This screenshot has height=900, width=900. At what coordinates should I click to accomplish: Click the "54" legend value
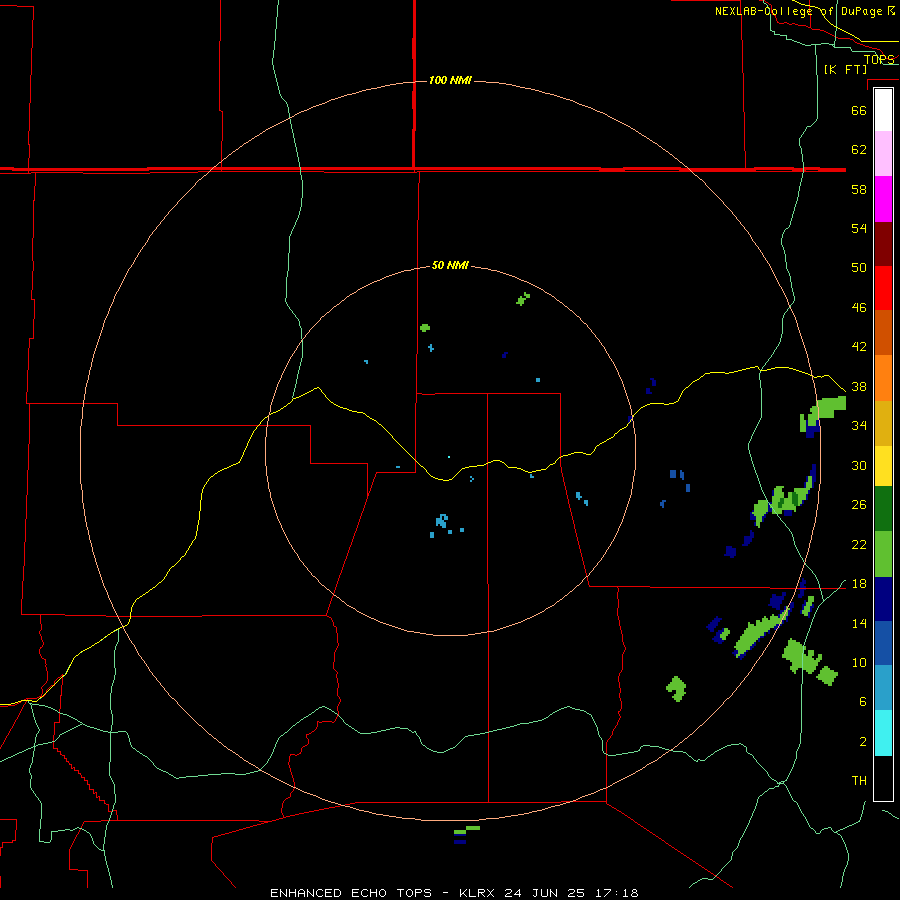tap(859, 228)
